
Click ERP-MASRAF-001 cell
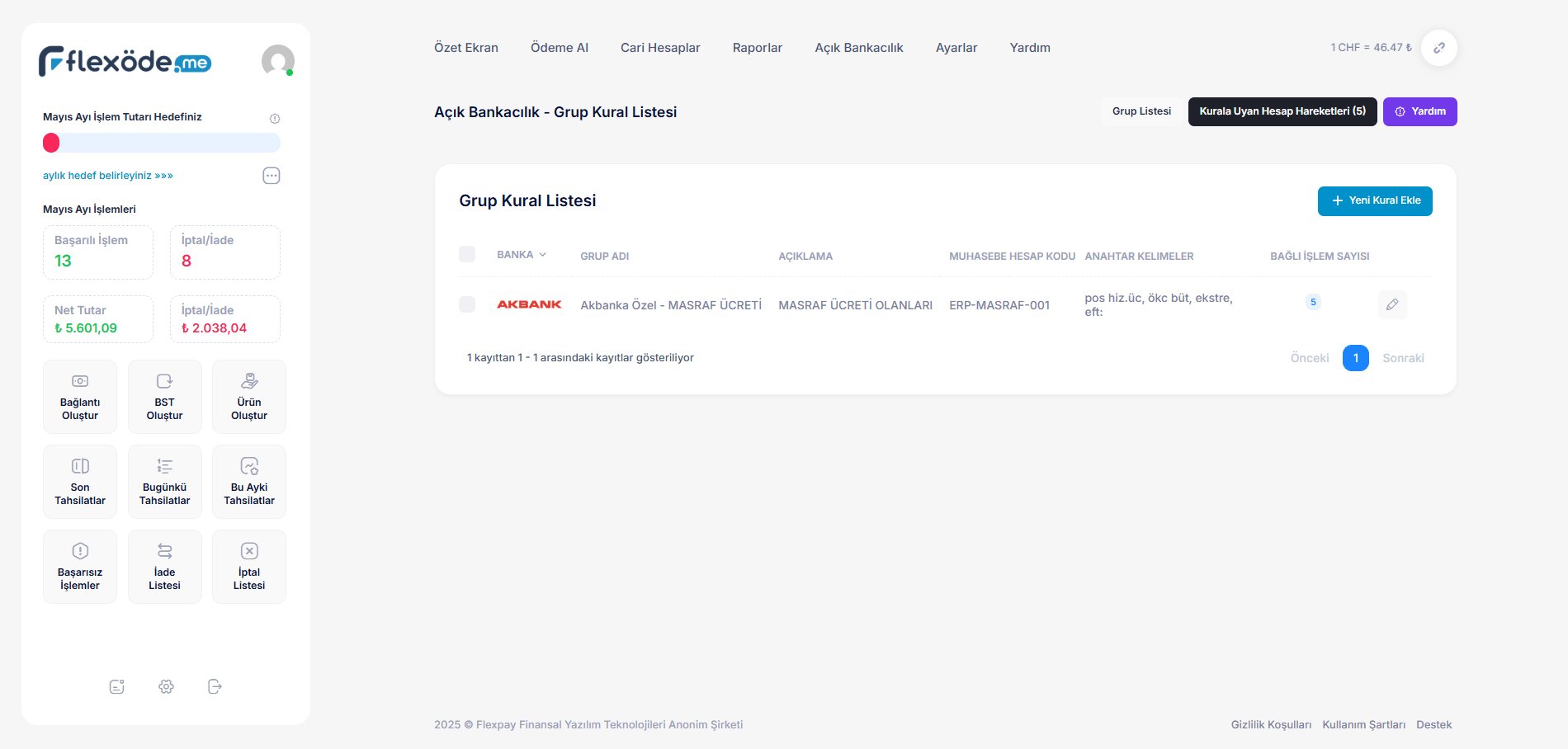click(x=999, y=305)
